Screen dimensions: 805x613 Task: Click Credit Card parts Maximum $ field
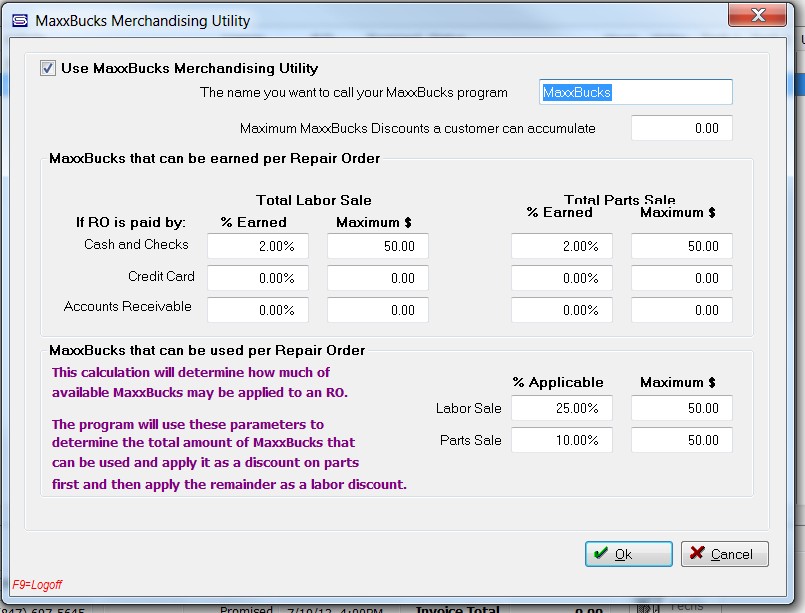tap(682, 278)
